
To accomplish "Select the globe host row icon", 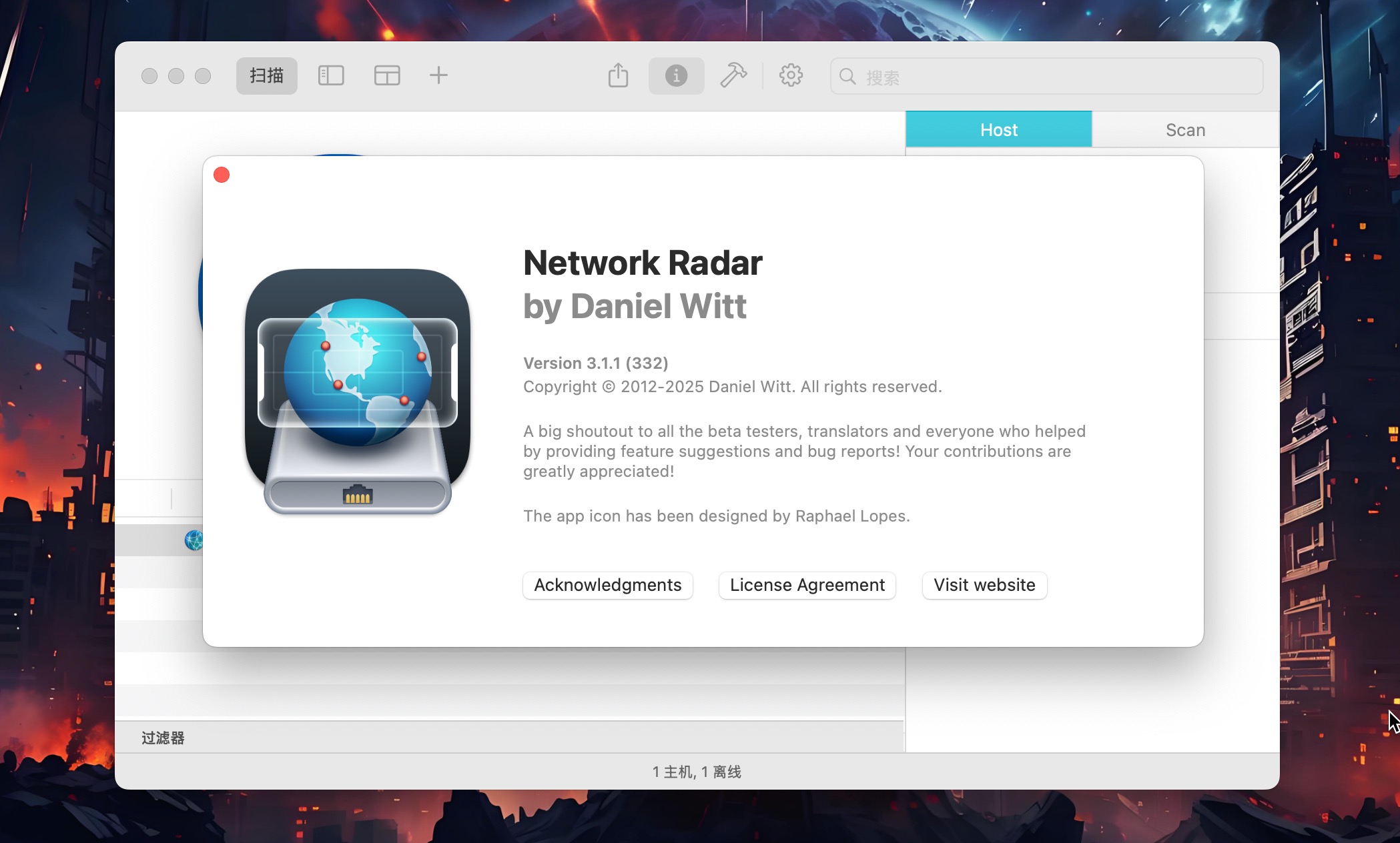I will [194, 540].
